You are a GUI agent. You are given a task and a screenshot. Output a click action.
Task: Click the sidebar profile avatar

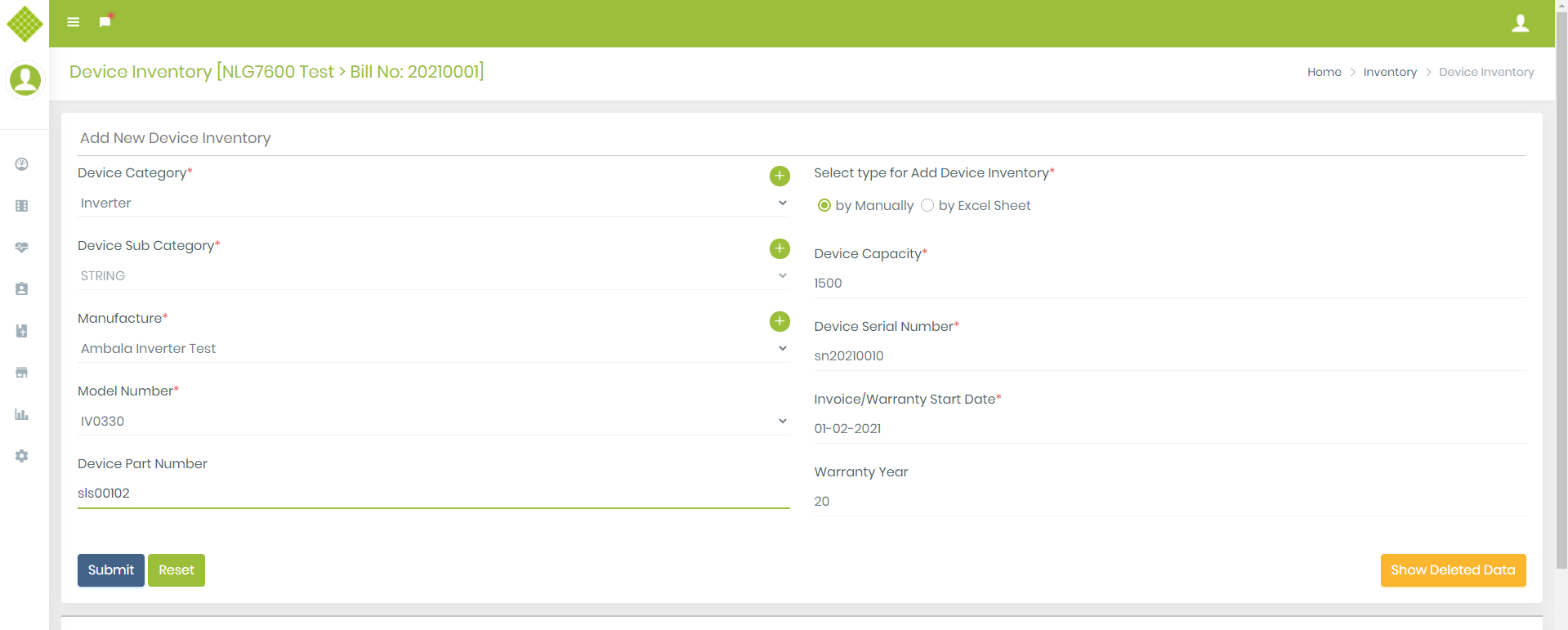pos(25,80)
